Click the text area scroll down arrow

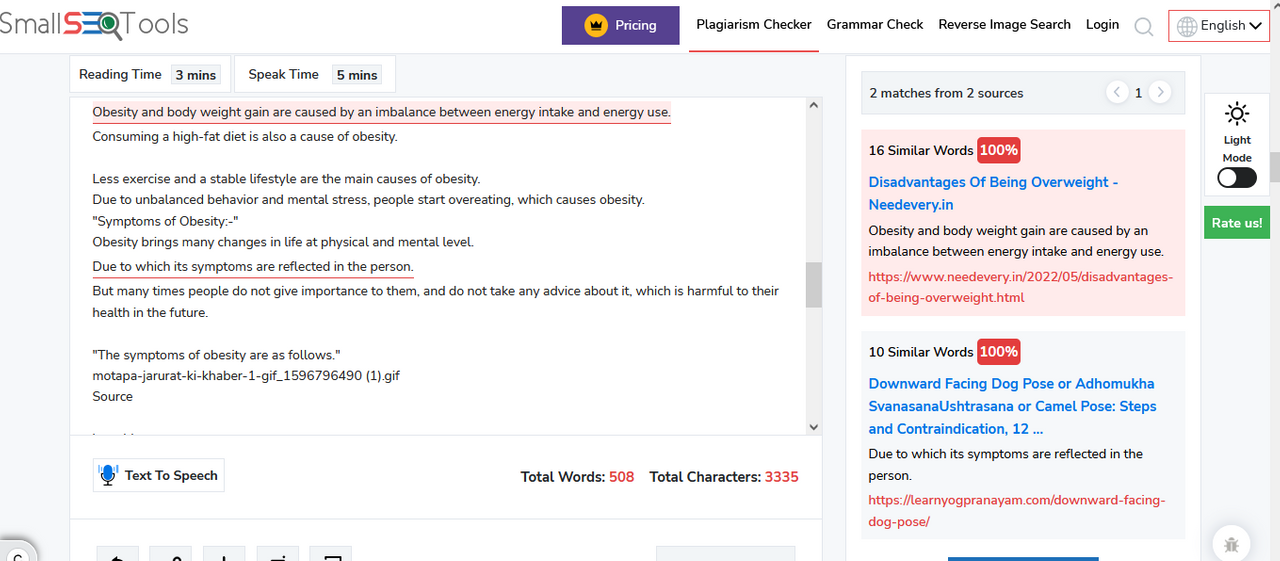tap(813, 427)
